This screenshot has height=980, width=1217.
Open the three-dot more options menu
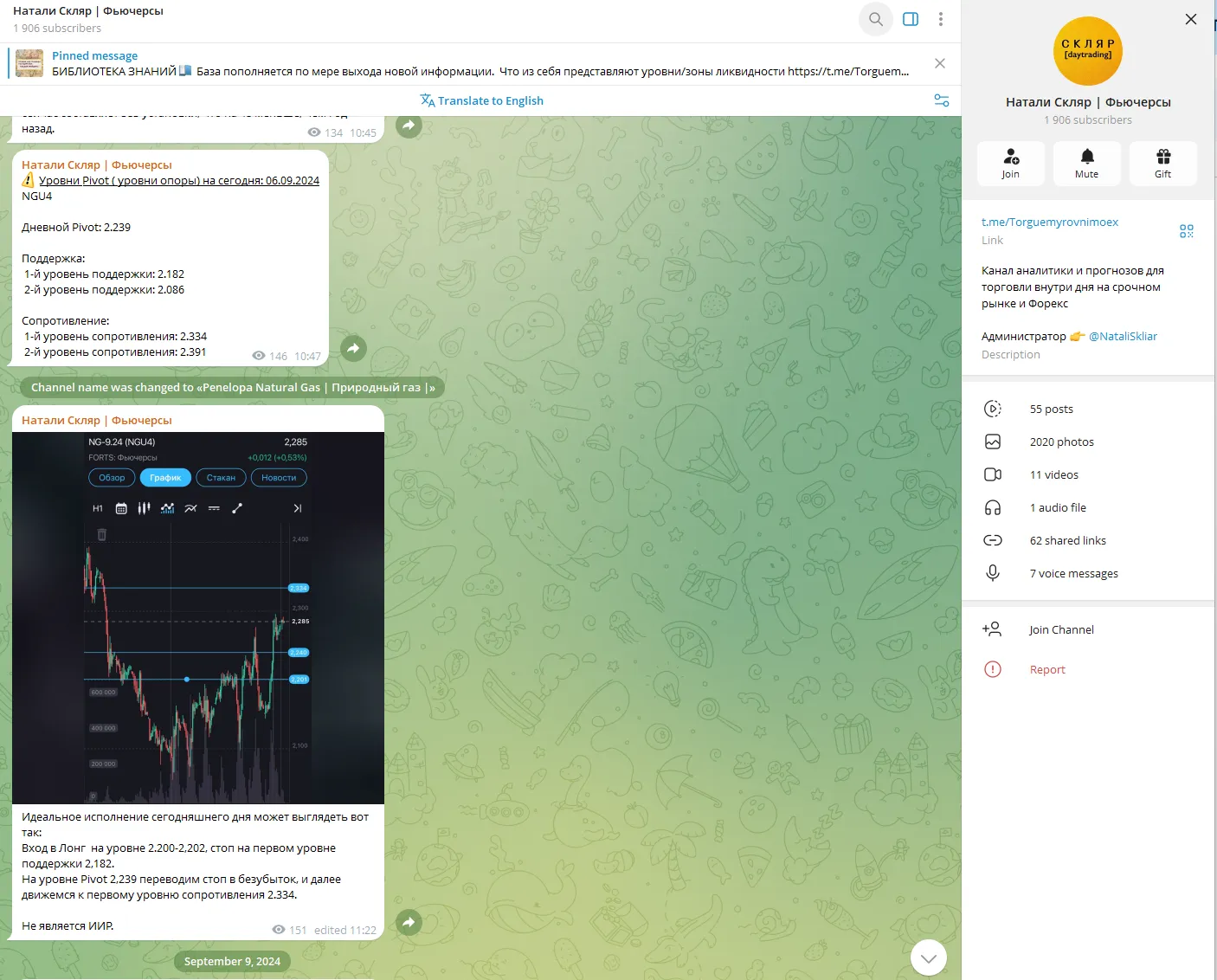(941, 19)
